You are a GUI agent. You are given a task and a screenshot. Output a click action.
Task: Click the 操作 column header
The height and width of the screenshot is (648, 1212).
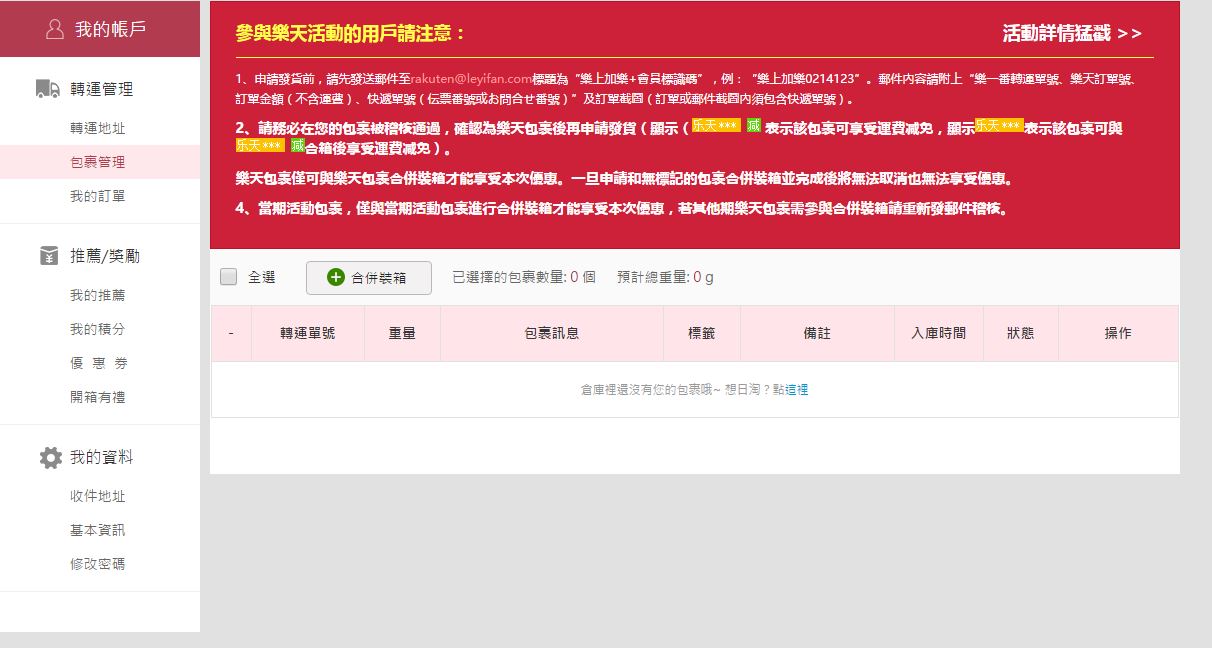point(1118,333)
